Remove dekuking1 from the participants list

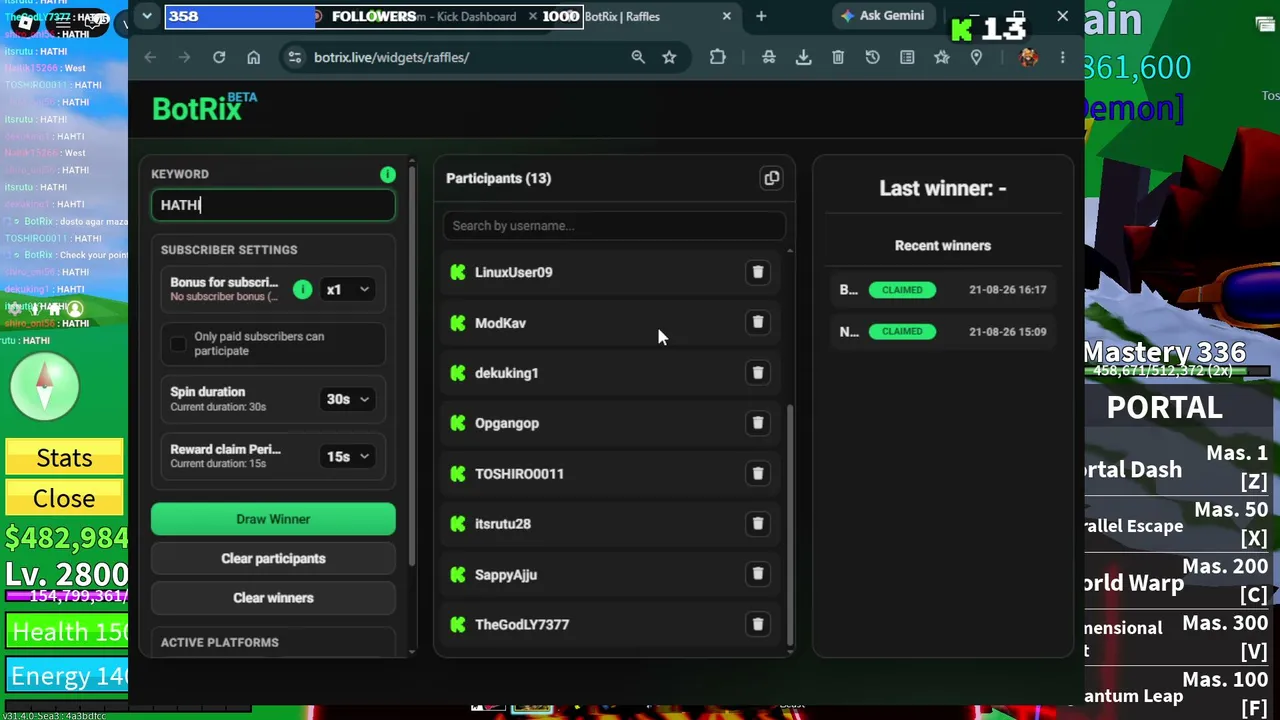pyautogui.click(x=758, y=372)
